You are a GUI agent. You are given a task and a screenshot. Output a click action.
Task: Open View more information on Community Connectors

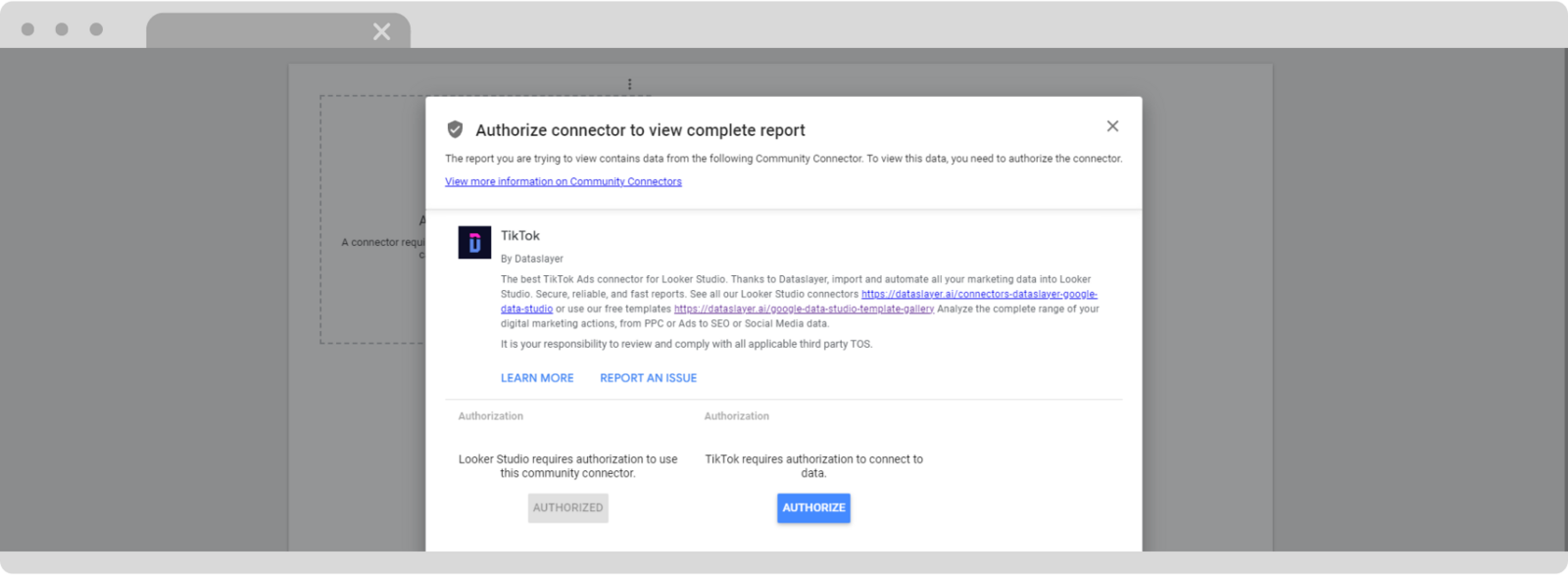[x=563, y=182]
